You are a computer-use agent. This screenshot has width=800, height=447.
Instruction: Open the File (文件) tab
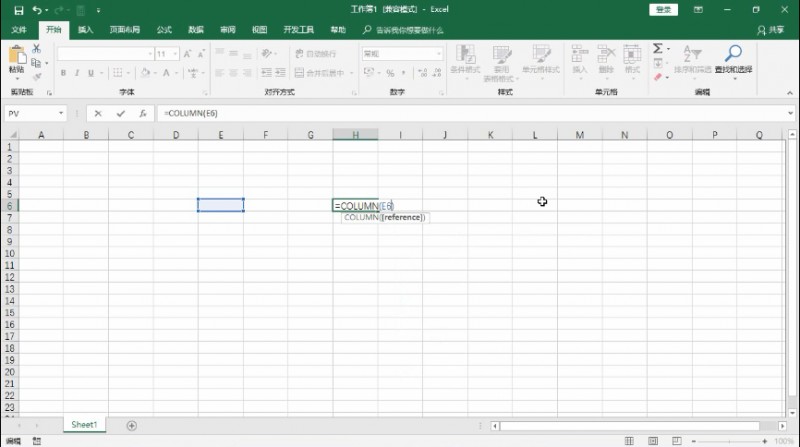tap(19, 30)
